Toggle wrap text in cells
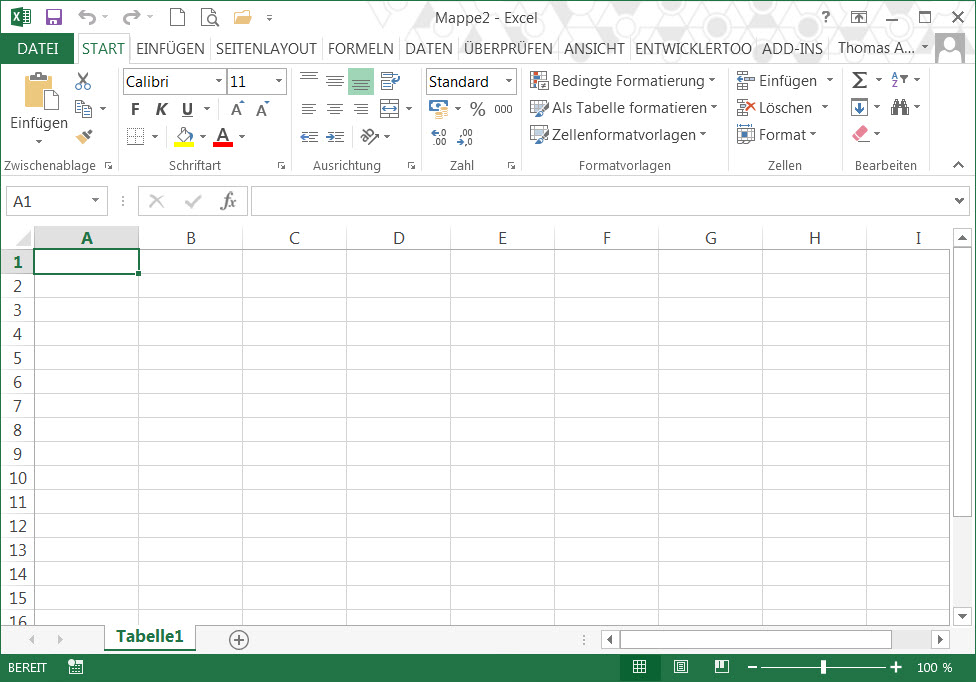 tap(390, 81)
